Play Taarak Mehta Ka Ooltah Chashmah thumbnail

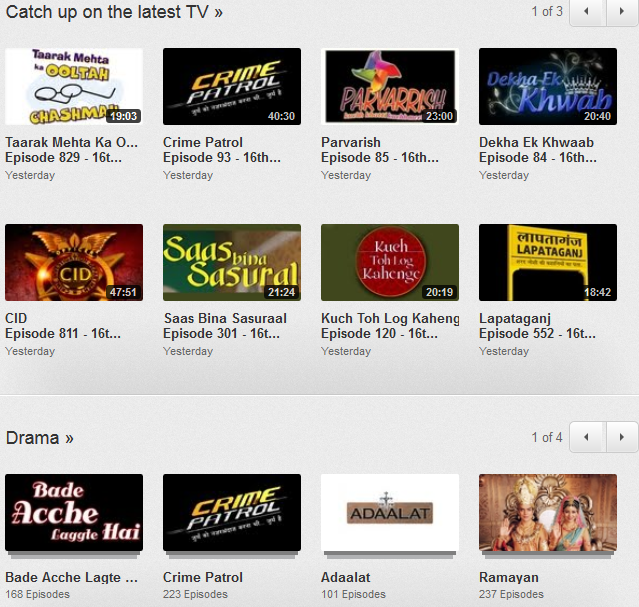tap(74, 86)
